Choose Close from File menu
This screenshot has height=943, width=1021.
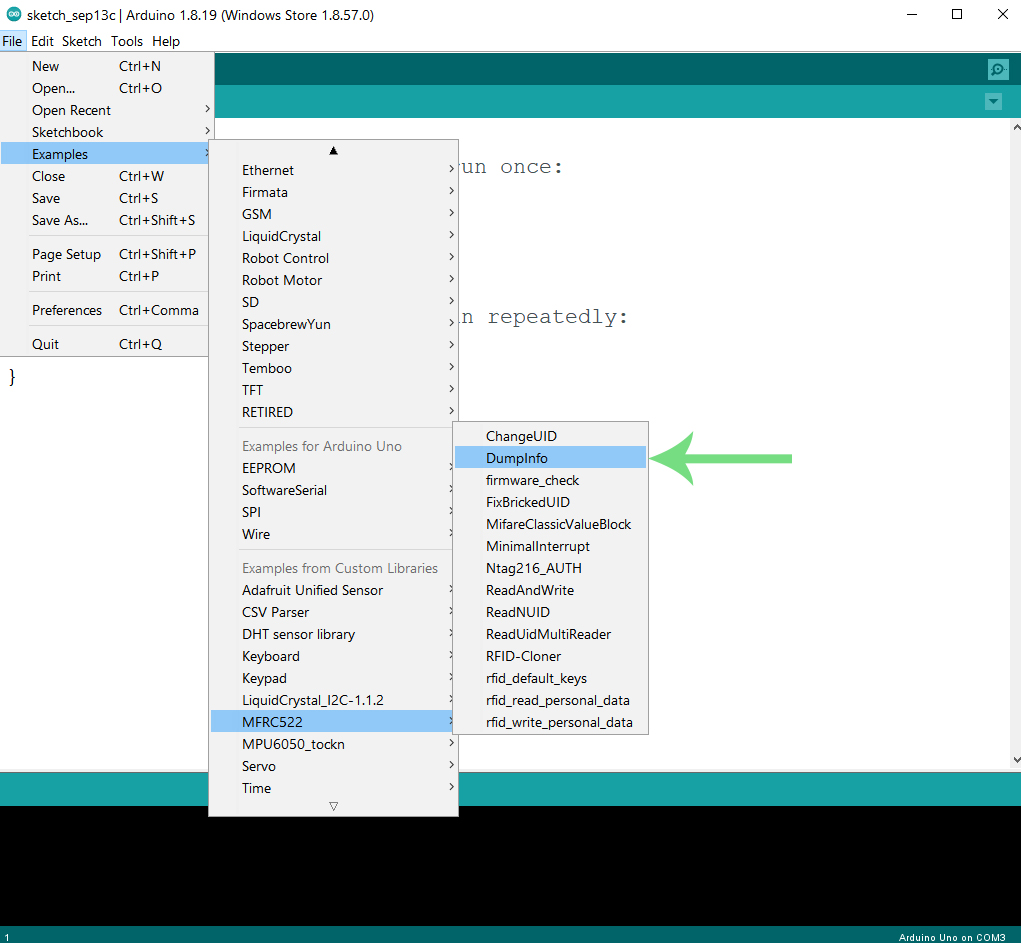pos(104,176)
